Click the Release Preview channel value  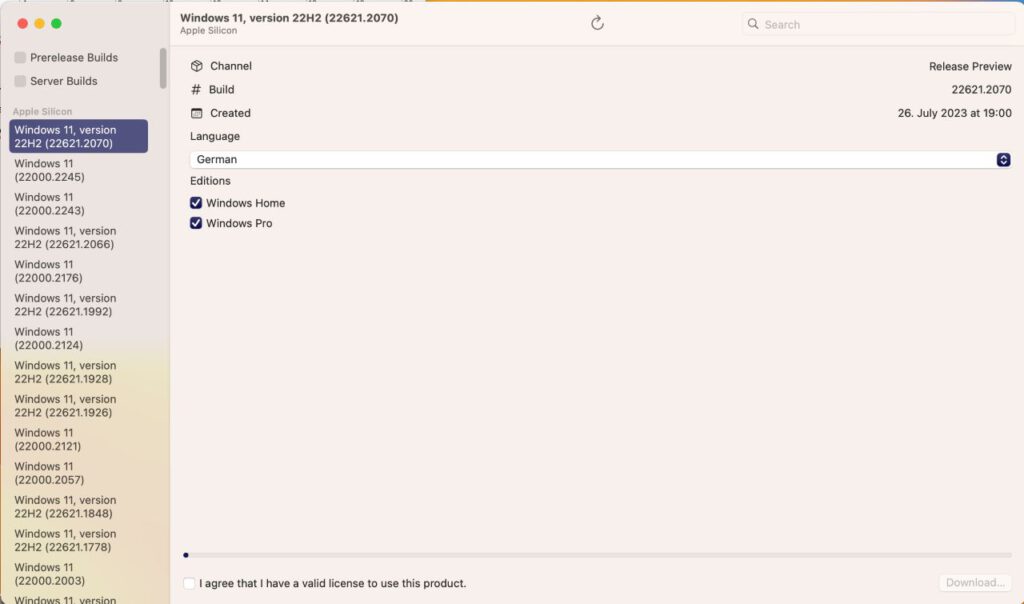(970, 66)
